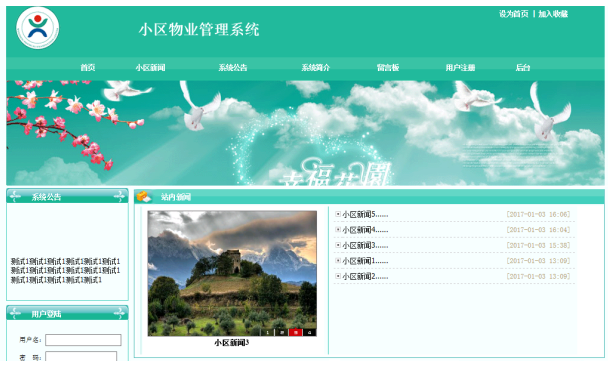Click the 用户名 input field
The width and height of the screenshot is (608, 375).
click(83, 340)
